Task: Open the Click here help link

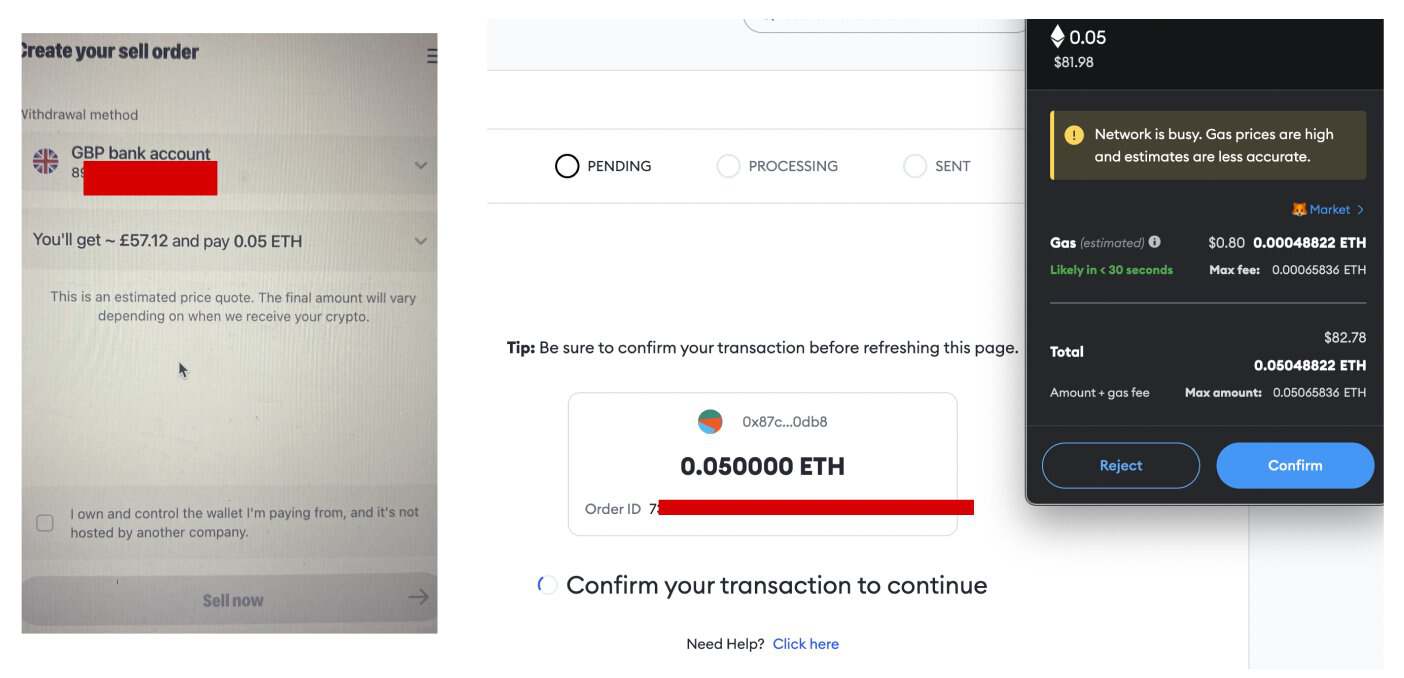Action: [x=805, y=643]
